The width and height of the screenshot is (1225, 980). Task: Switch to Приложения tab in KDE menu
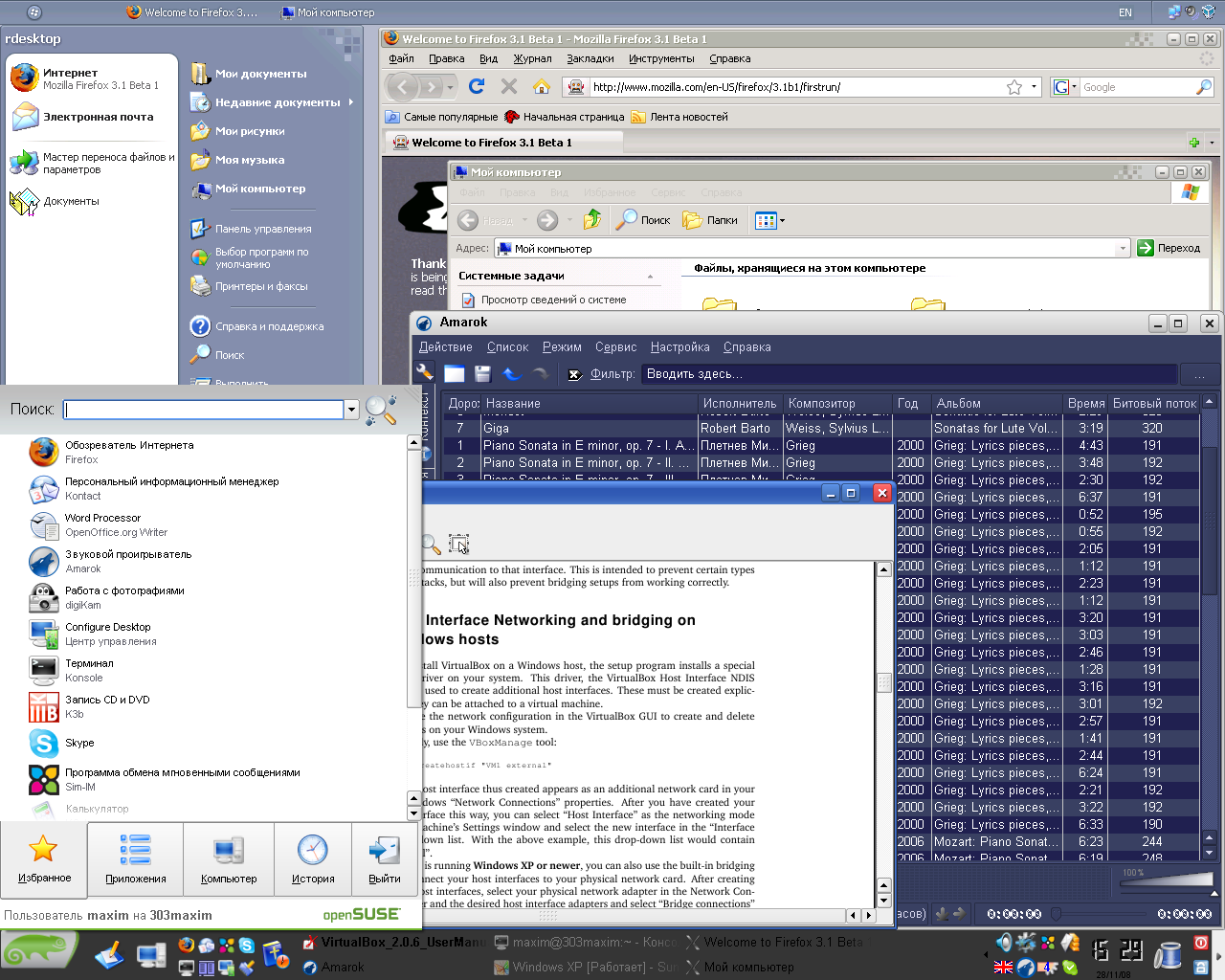[x=135, y=857]
